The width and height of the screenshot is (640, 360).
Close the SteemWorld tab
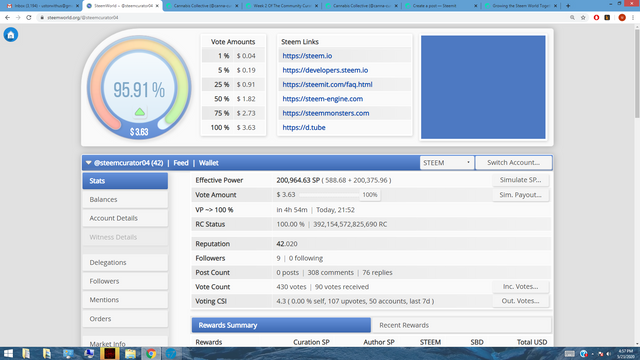tap(157, 6)
